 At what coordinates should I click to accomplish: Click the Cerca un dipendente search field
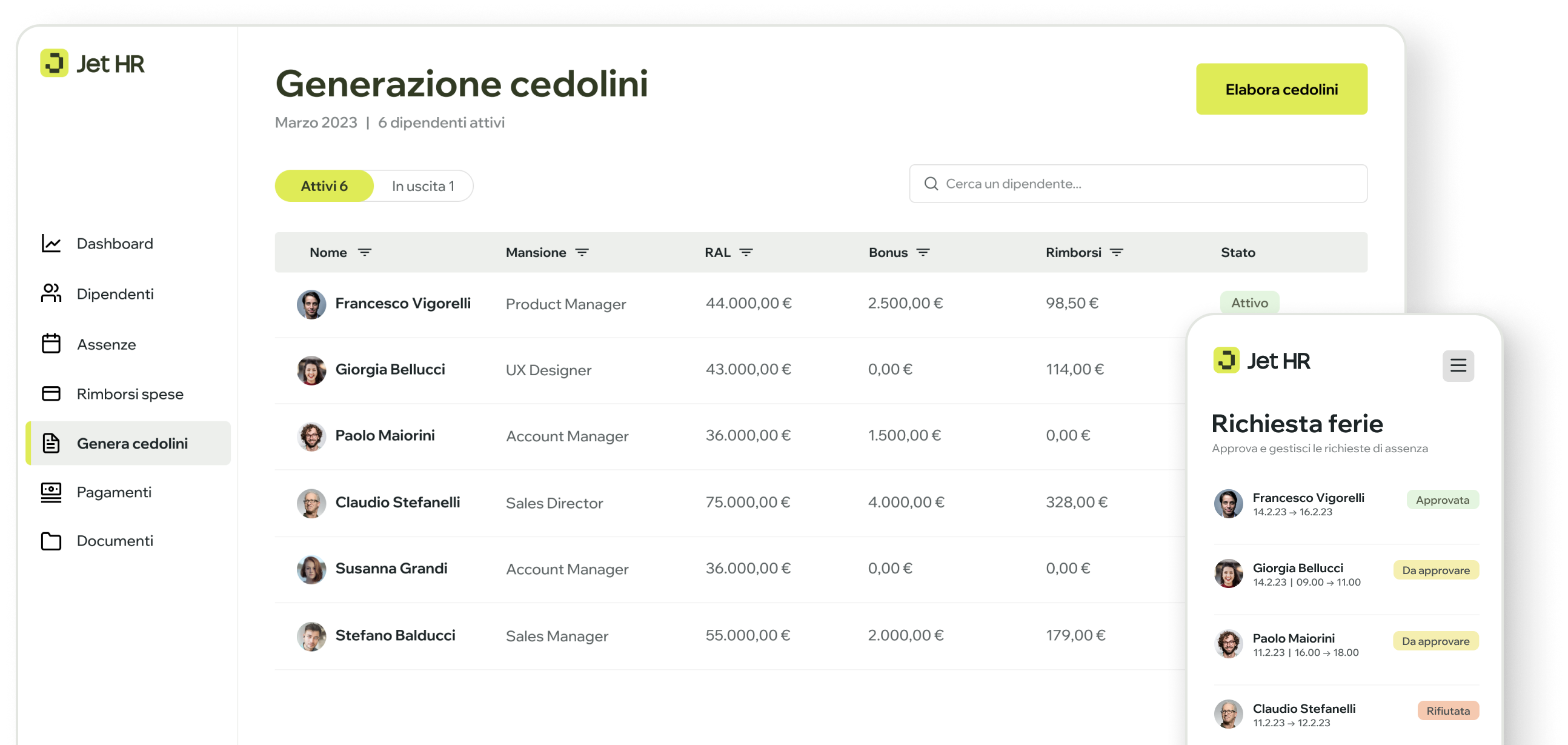pyautogui.click(x=1138, y=183)
